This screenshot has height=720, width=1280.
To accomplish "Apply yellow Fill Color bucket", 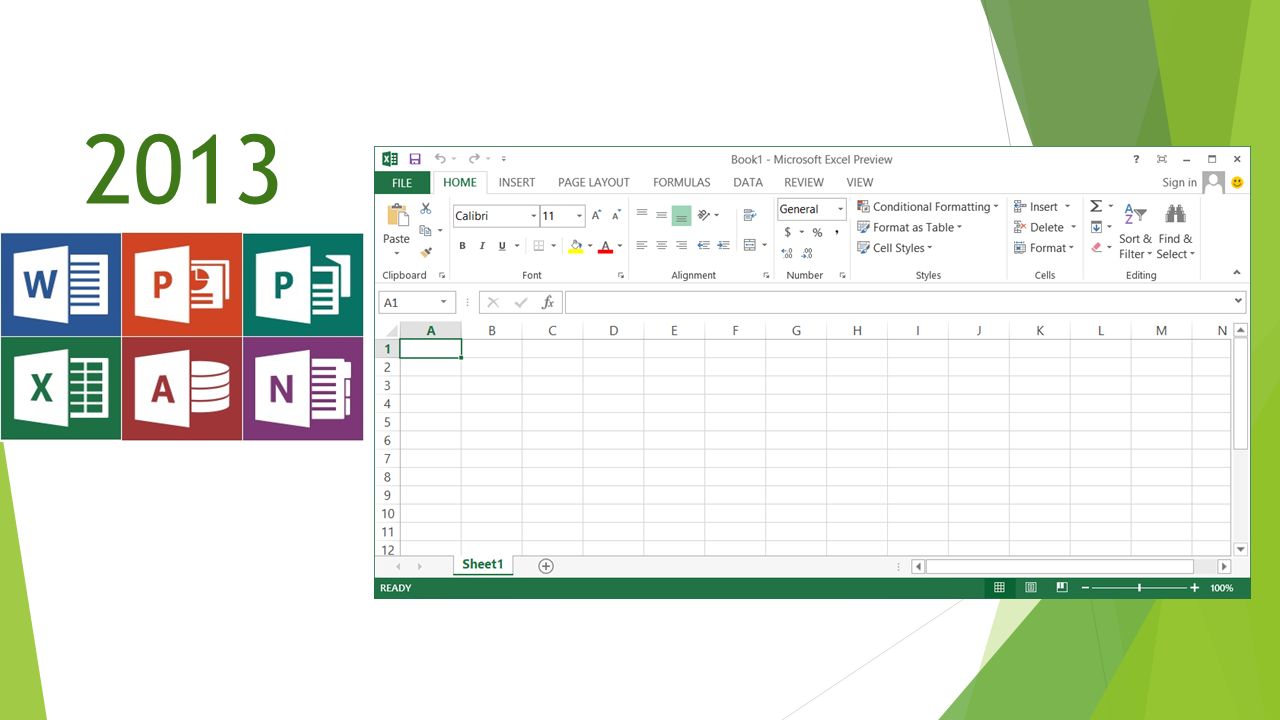I will 575,246.
